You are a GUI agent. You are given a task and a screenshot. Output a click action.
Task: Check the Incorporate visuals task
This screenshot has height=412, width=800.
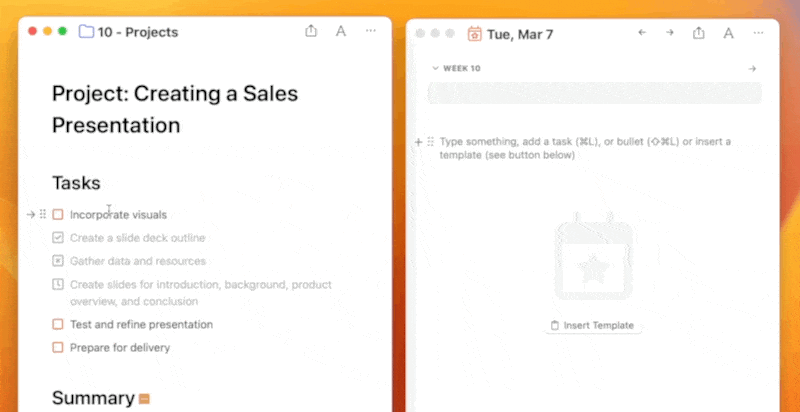click(58, 214)
